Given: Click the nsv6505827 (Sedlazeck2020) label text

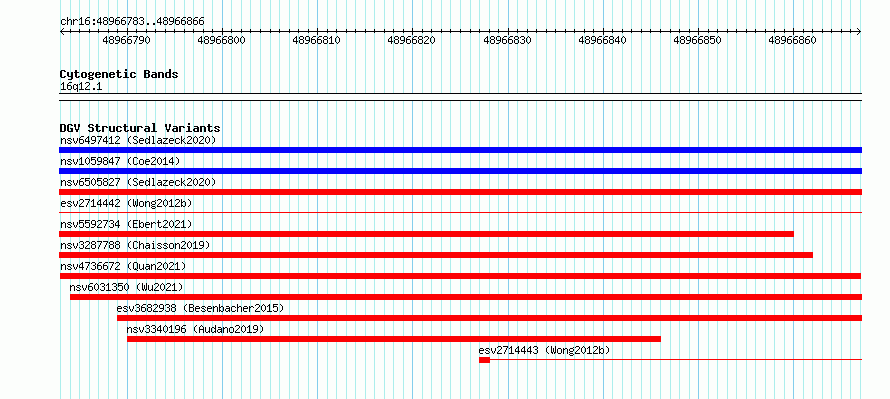Looking at the screenshot, I should pyautogui.click(x=138, y=182).
